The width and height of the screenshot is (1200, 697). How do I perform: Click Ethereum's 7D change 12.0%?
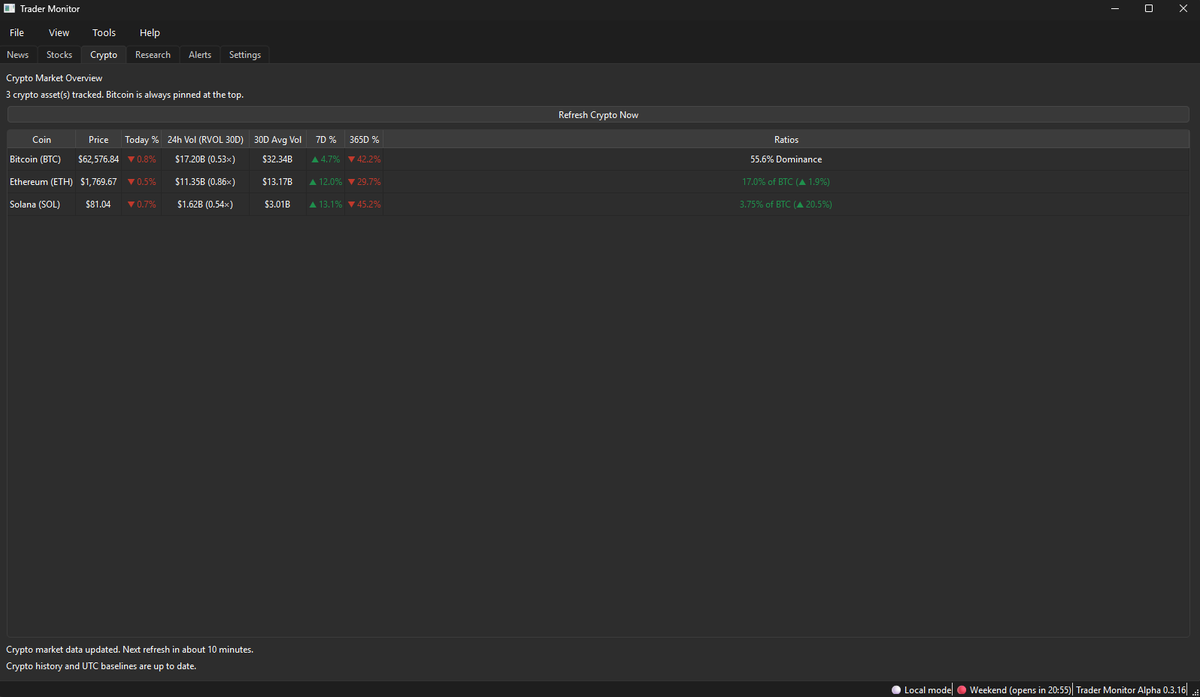[x=326, y=182]
